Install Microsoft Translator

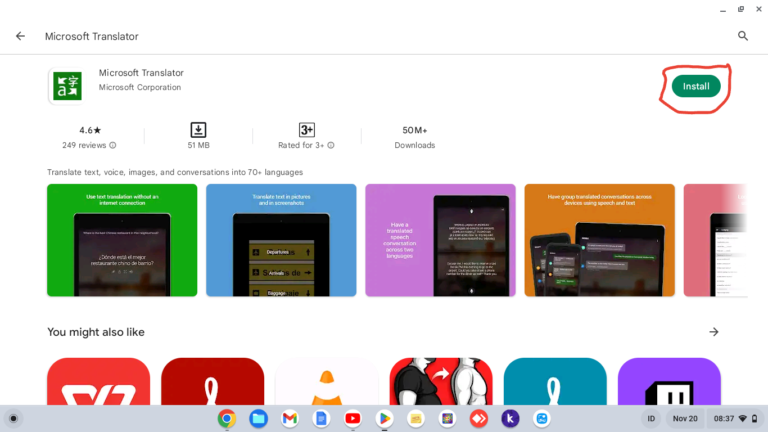pyautogui.click(x=696, y=86)
